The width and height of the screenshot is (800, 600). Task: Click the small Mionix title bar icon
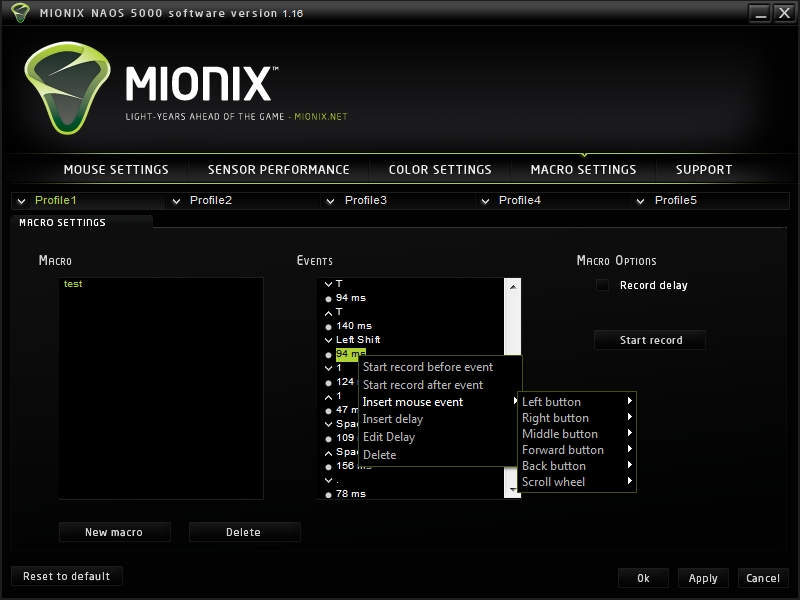[20, 13]
